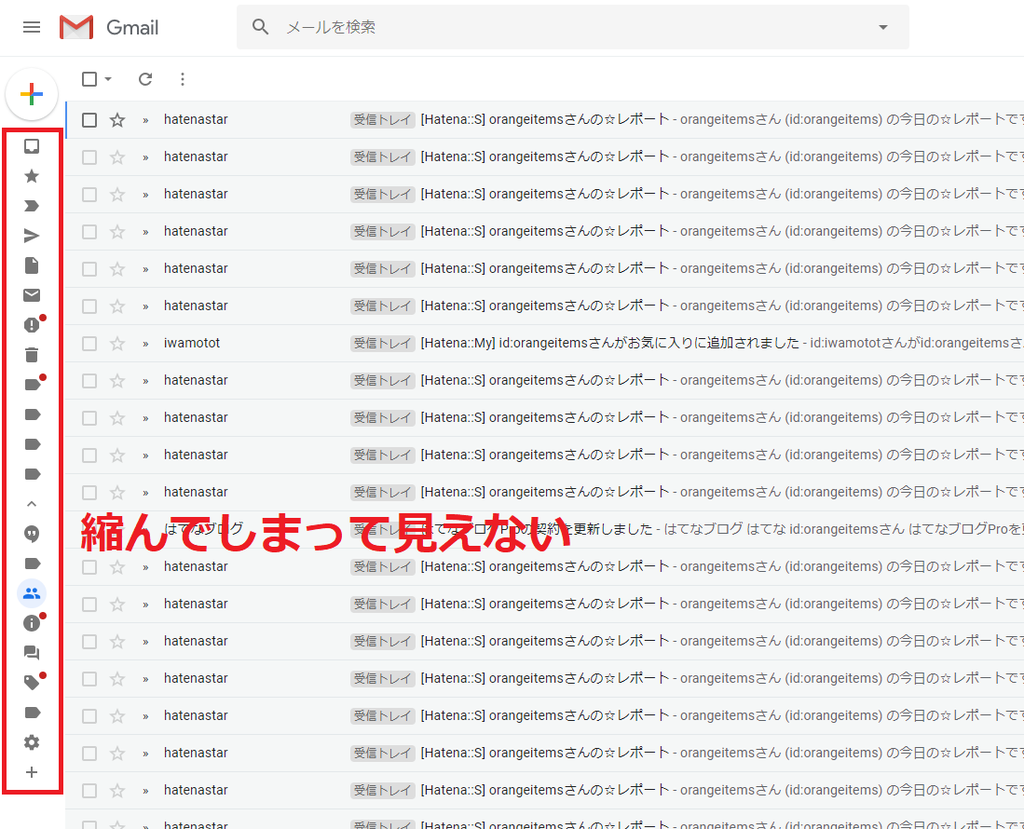Open Spam exclamation icon
This screenshot has height=829, width=1024.
click(x=31, y=325)
